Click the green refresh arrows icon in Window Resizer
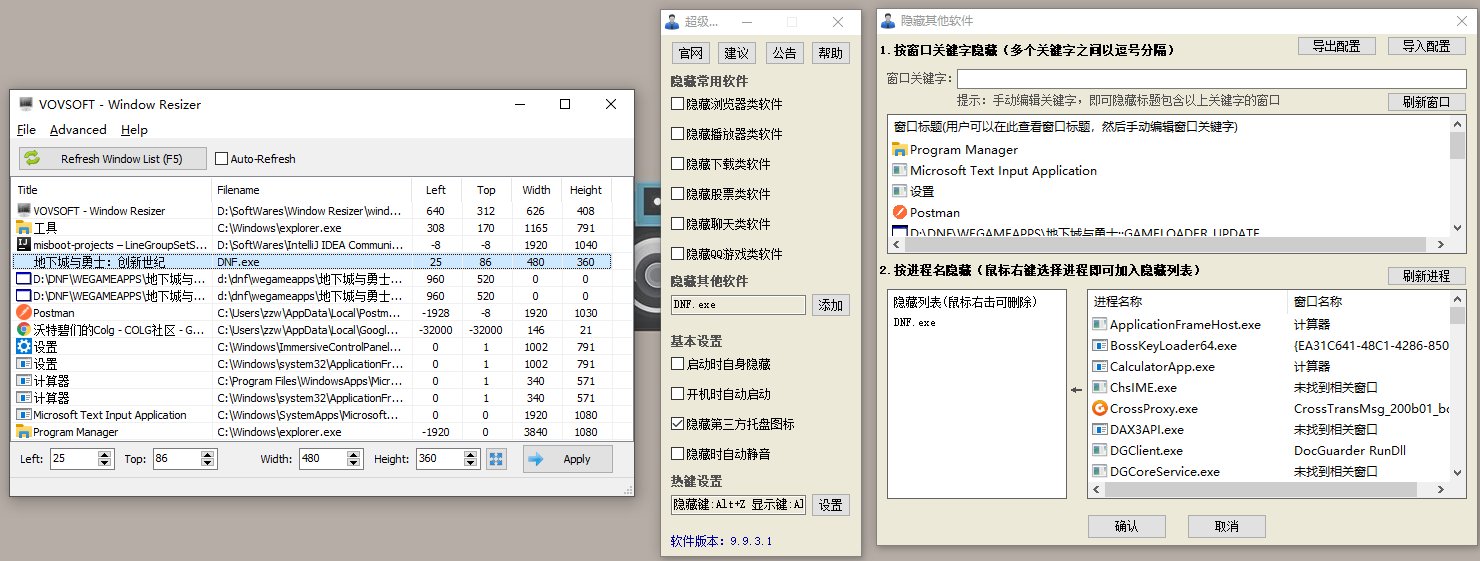Viewport: 1480px width, 561px height. coord(33,158)
